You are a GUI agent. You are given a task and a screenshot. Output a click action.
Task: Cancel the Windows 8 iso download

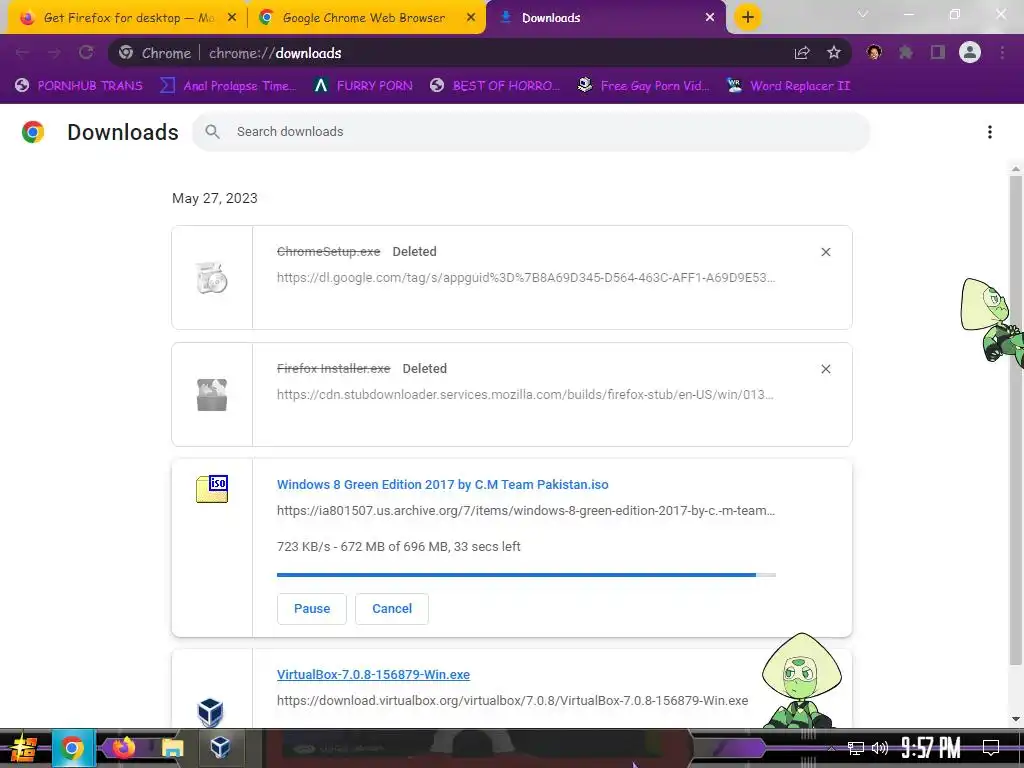(392, 609)
